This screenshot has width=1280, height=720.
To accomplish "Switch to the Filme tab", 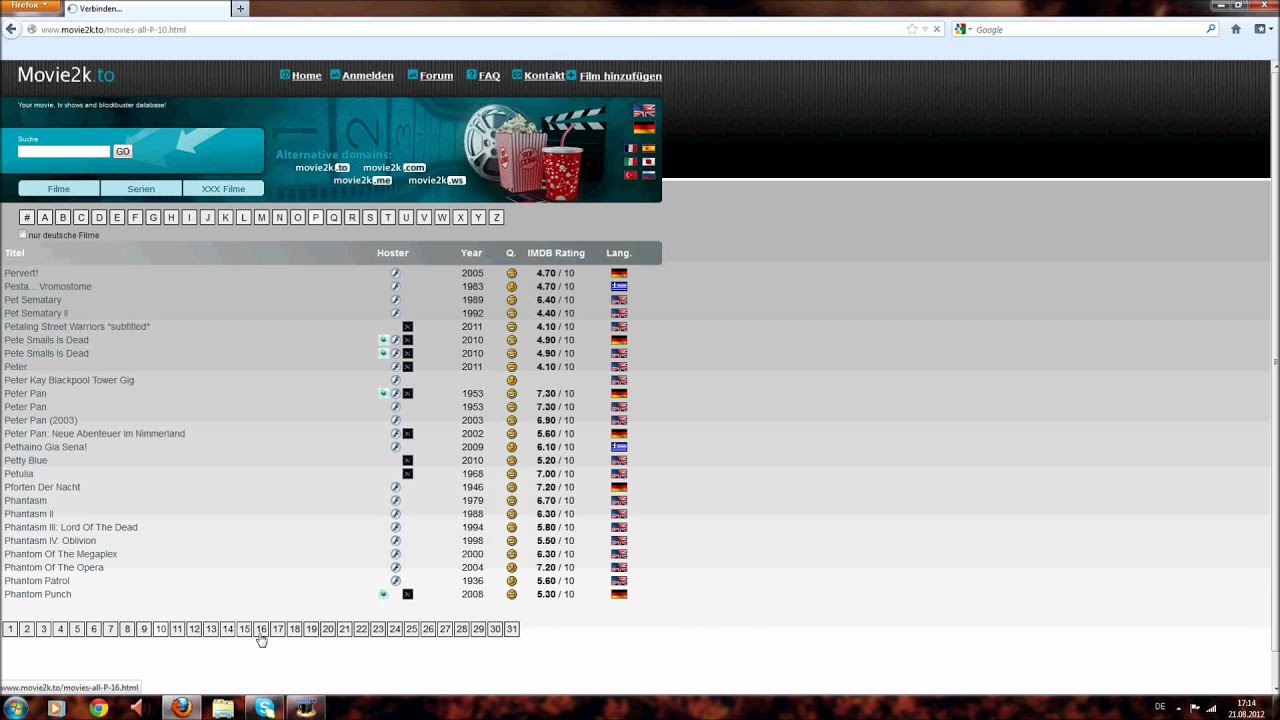I will 59,189.
